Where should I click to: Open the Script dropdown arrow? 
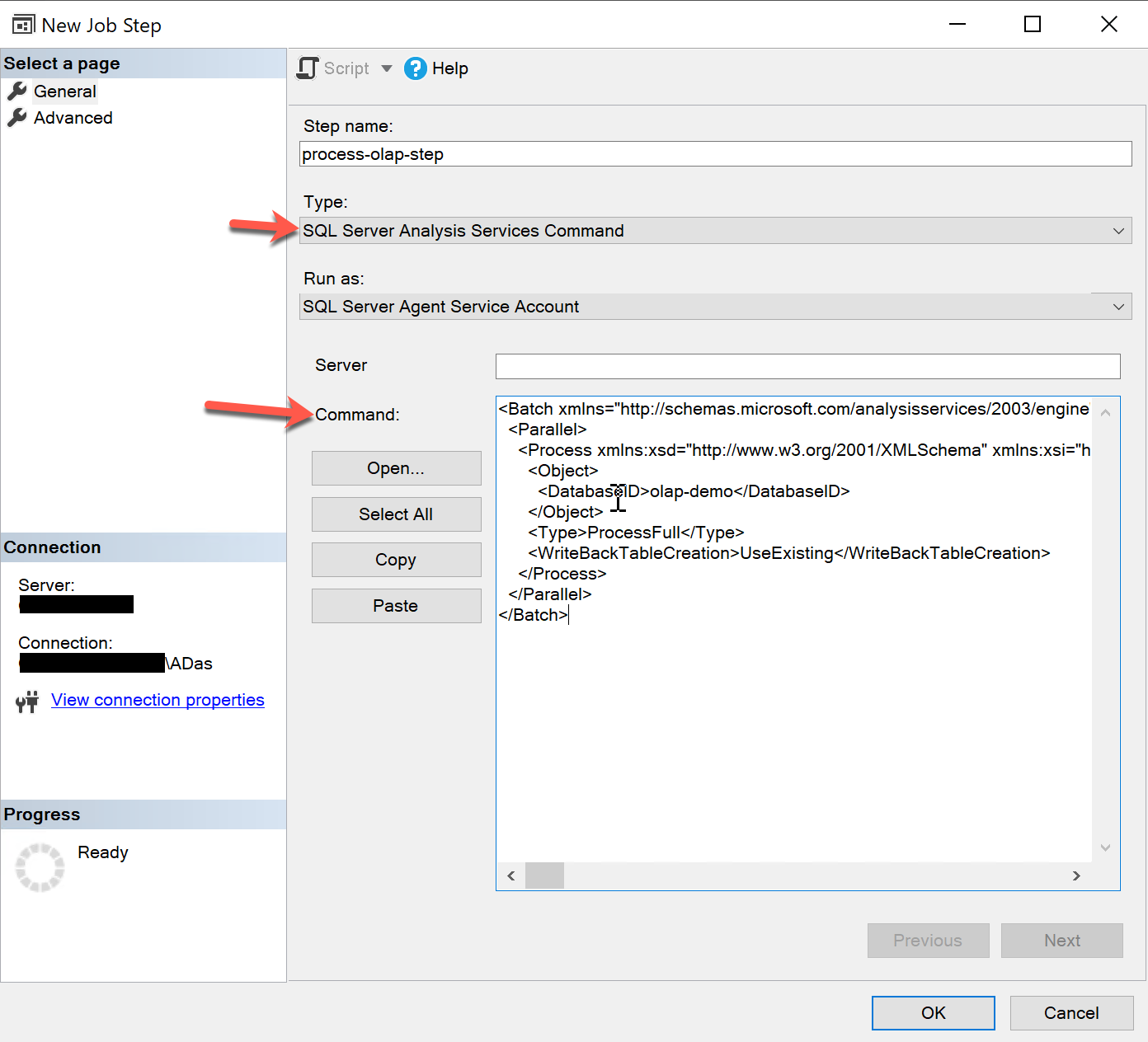386,68
